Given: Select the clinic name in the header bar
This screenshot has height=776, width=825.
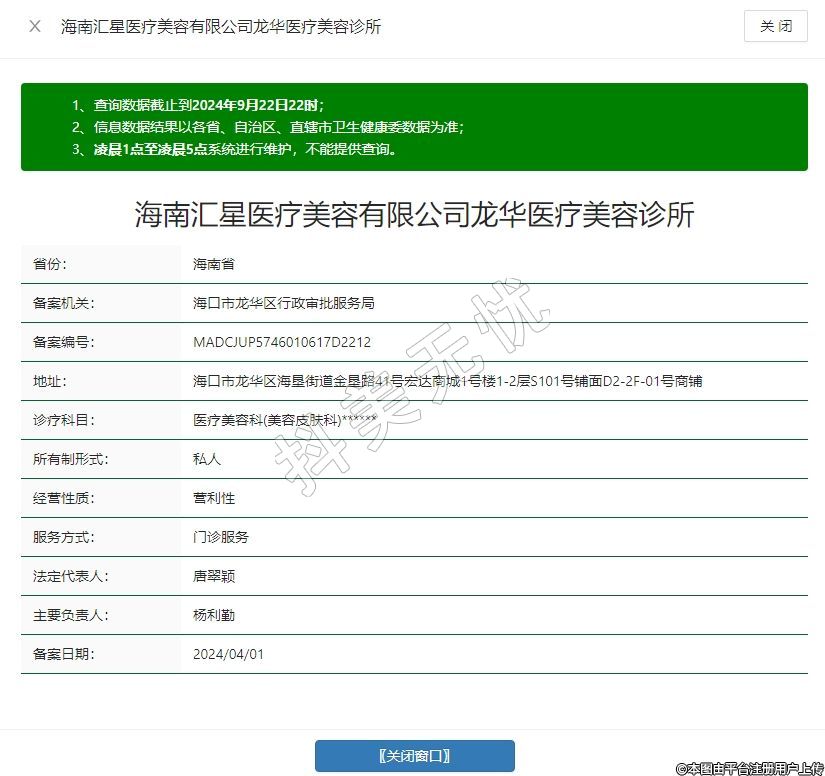Looking at the screenshot, I should tap(221, 27).
